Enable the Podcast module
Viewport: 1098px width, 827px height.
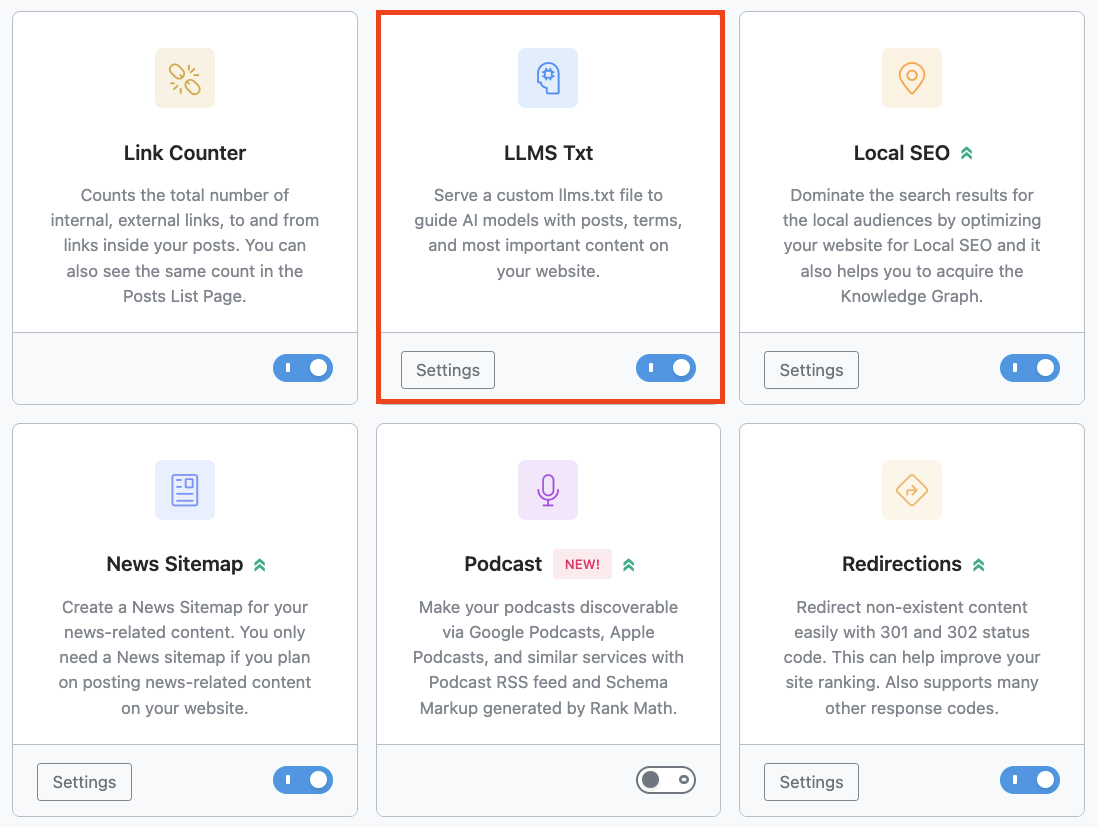[666, 780]
